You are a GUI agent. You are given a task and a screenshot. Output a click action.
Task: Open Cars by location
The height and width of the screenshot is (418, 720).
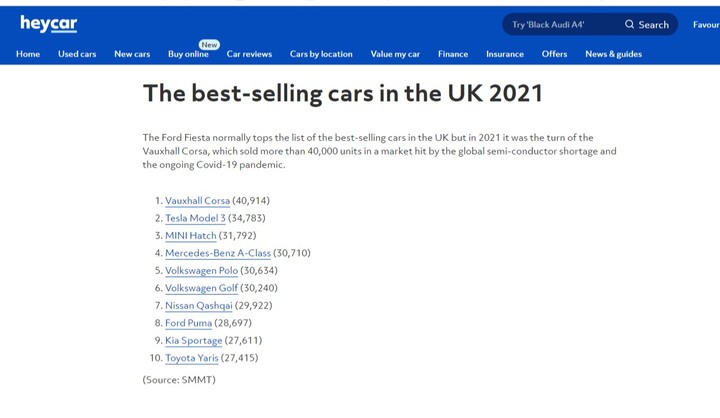point(321,54)
